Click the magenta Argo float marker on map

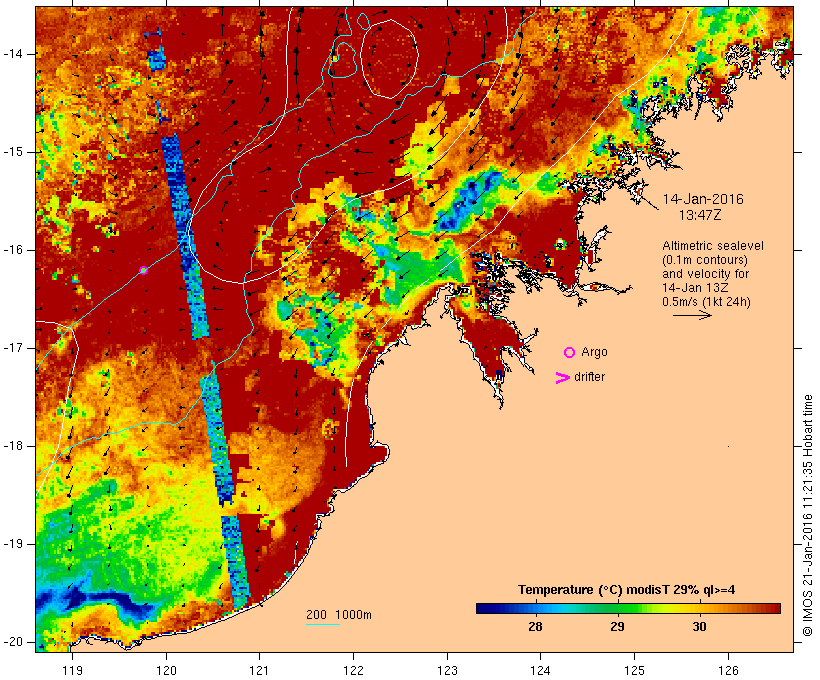(x=143, y=270)
